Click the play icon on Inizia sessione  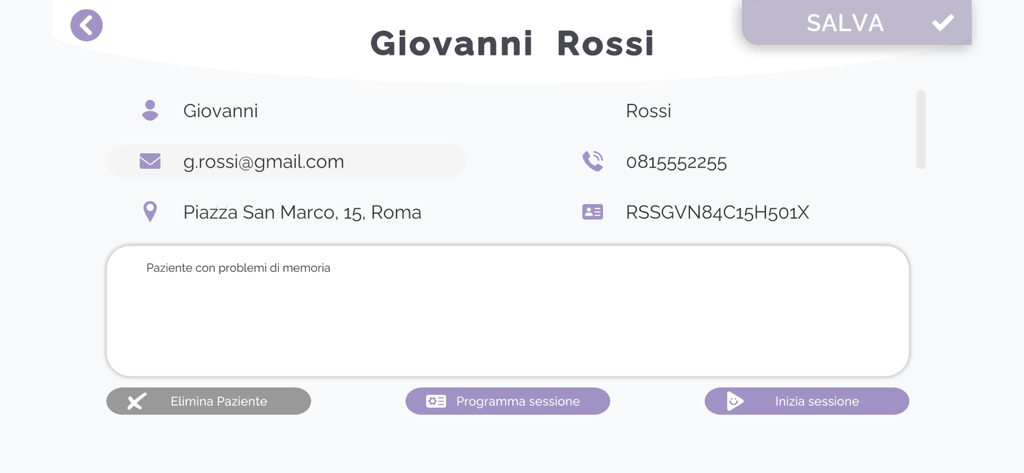[x=735, y=401]
